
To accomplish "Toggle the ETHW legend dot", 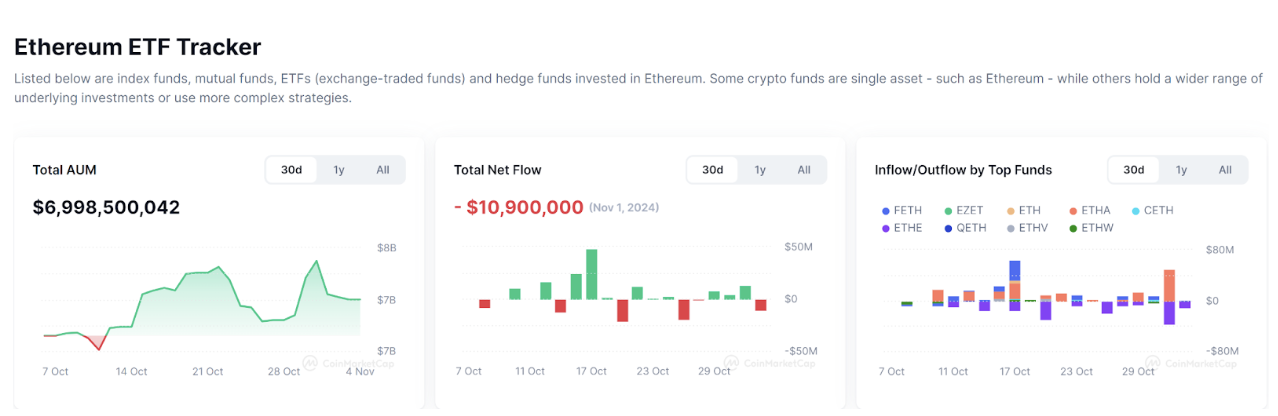I will pos(1072,228).
